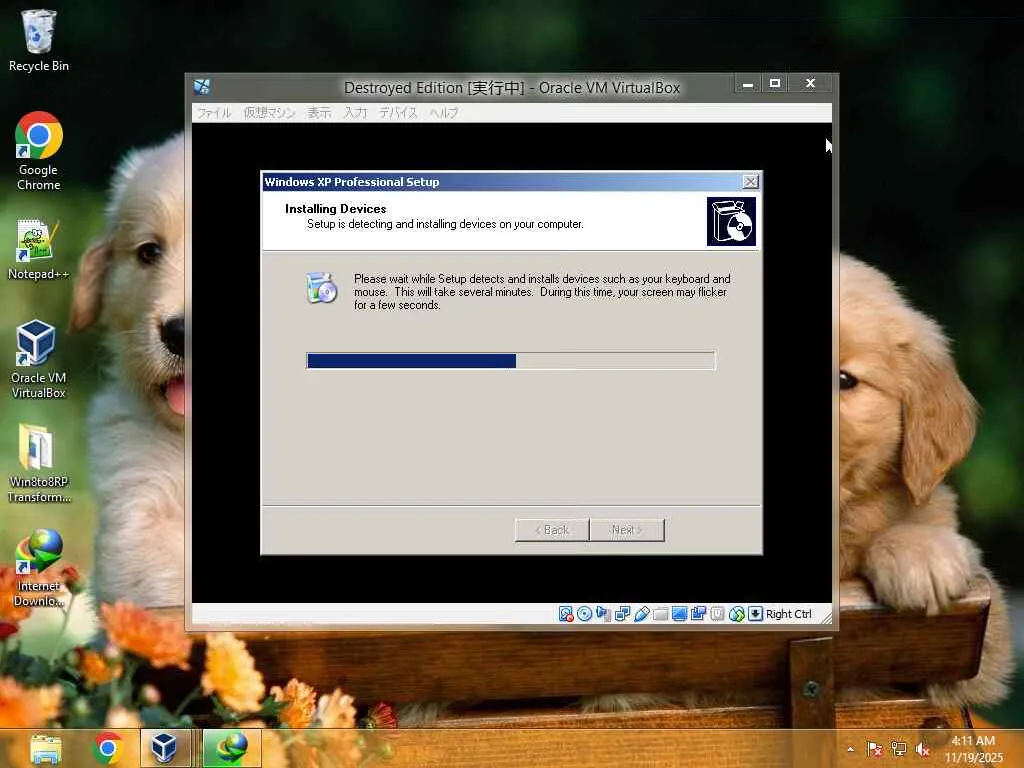Click the network adapters icon in VirtualBox status bar
This screenshot has width=1024, height=768.
[622, 614]
